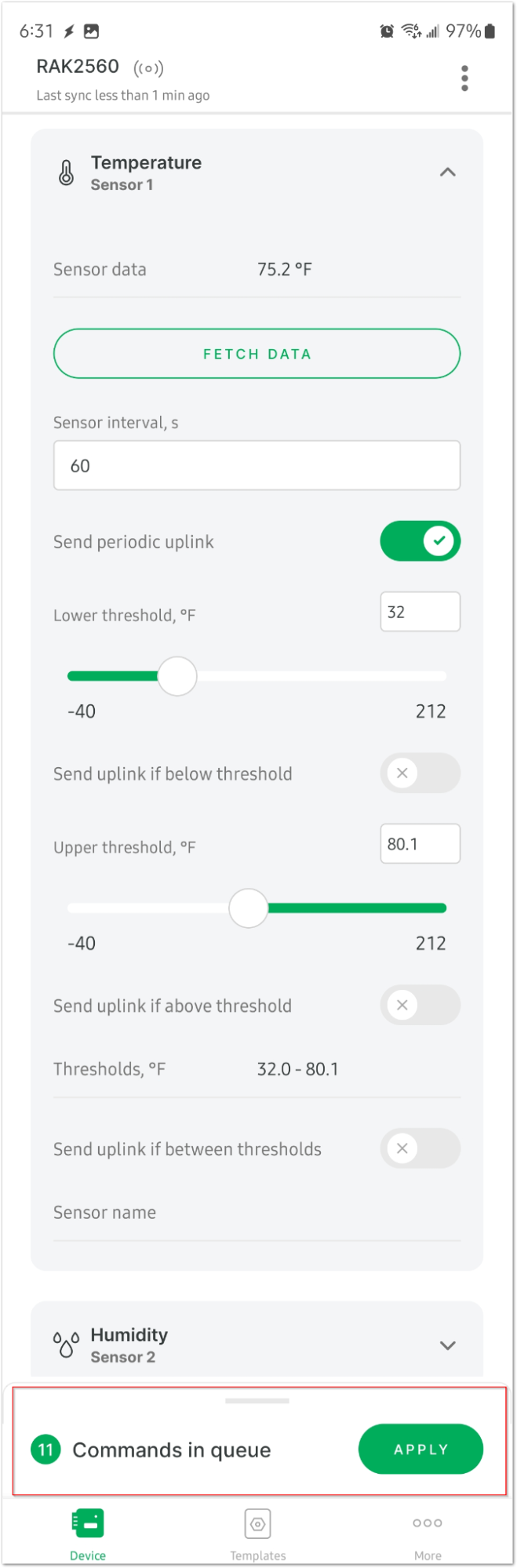Enable Send uplink if below threshold
Image resolution: width=517 pixels, height=1568 pixels.
click(421, 773)
